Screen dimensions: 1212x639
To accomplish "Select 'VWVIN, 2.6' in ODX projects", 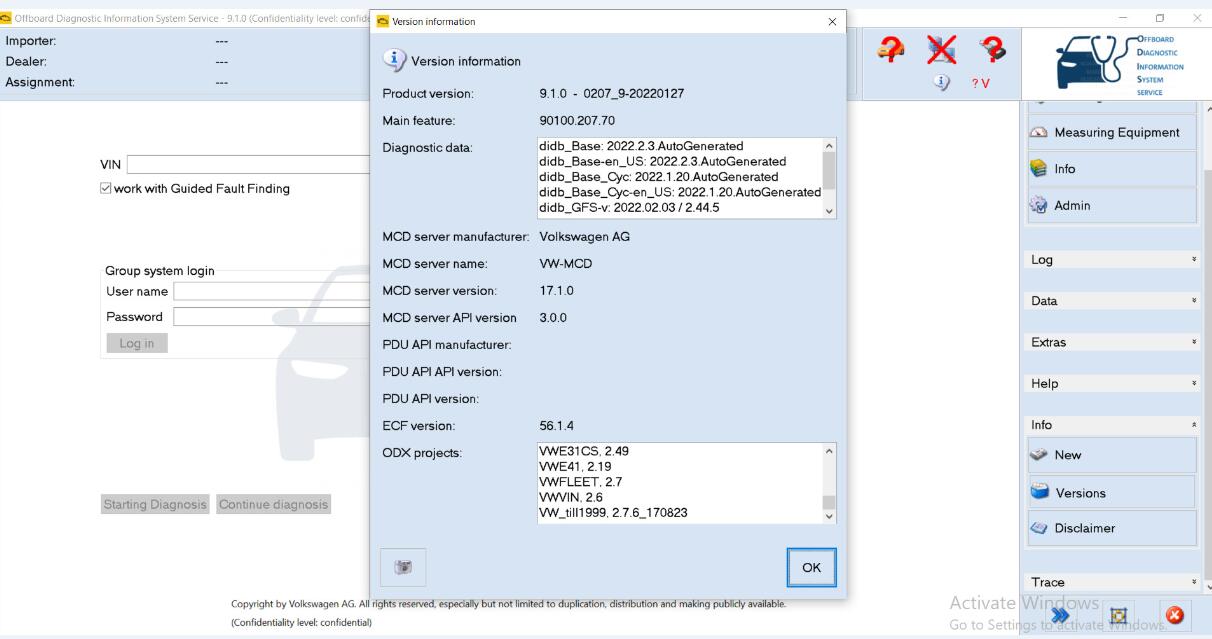I will point(570,497).
